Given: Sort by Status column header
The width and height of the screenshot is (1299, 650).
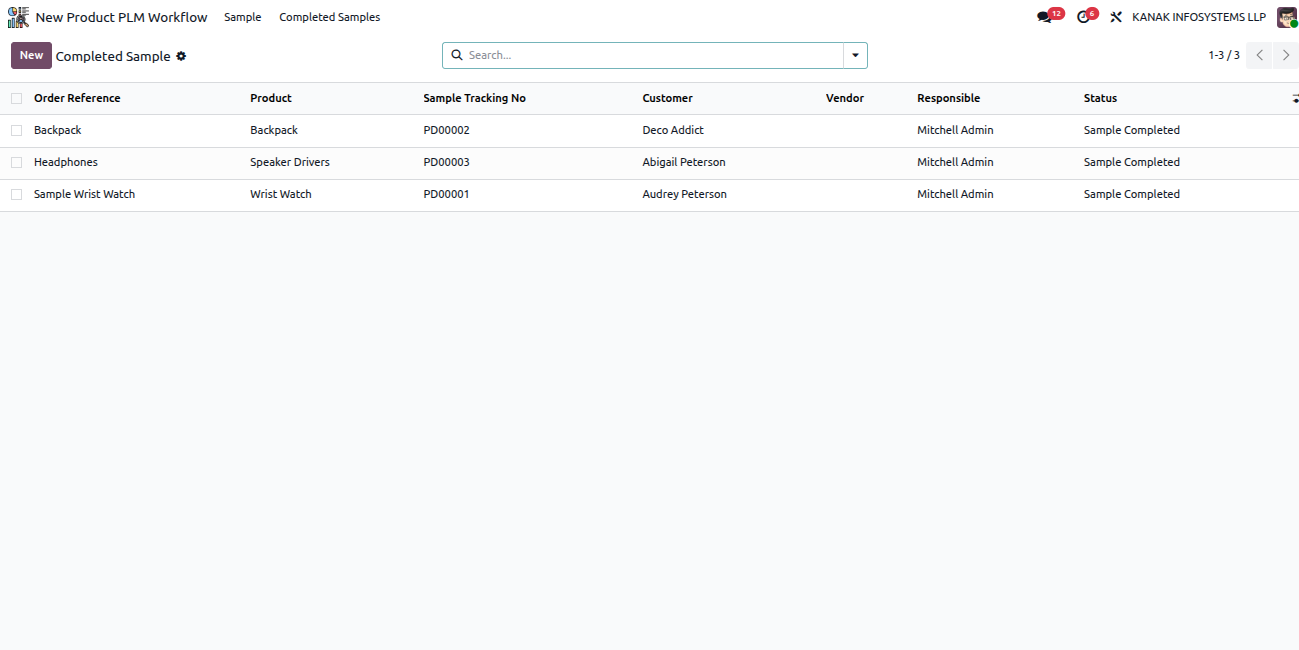Looking at the screenshot, I should [x=1101, y=98].
